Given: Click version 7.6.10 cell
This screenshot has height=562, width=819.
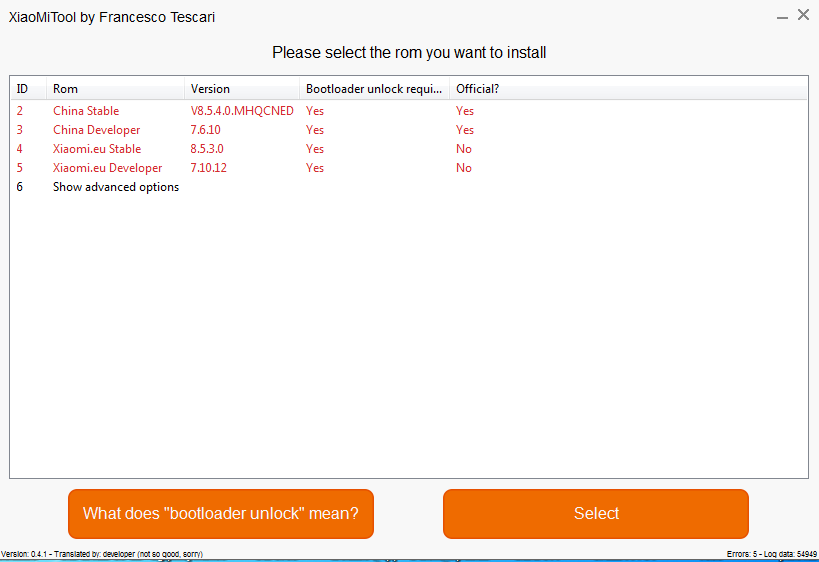Looking at the screenshot, I should pos(205,130).
